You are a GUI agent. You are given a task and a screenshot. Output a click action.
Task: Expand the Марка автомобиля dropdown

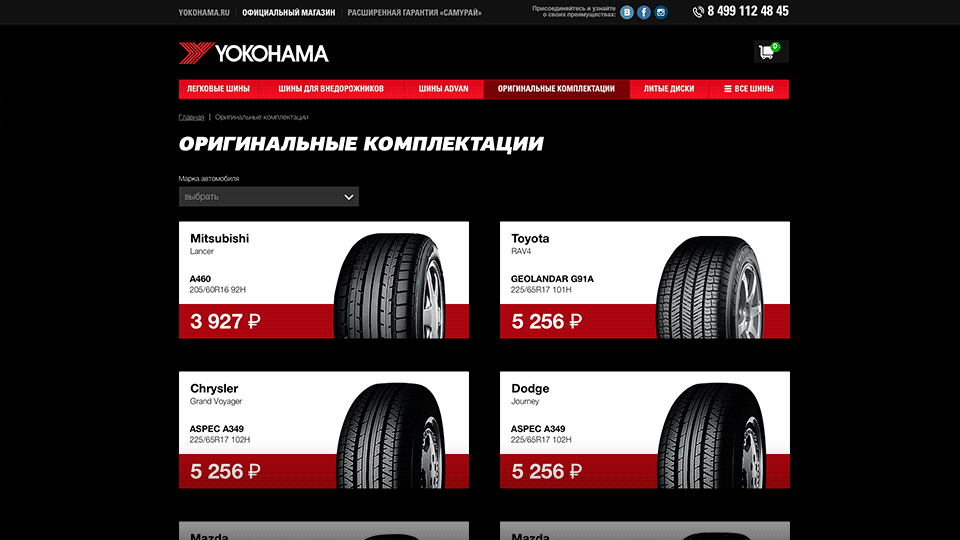[269, 197]
